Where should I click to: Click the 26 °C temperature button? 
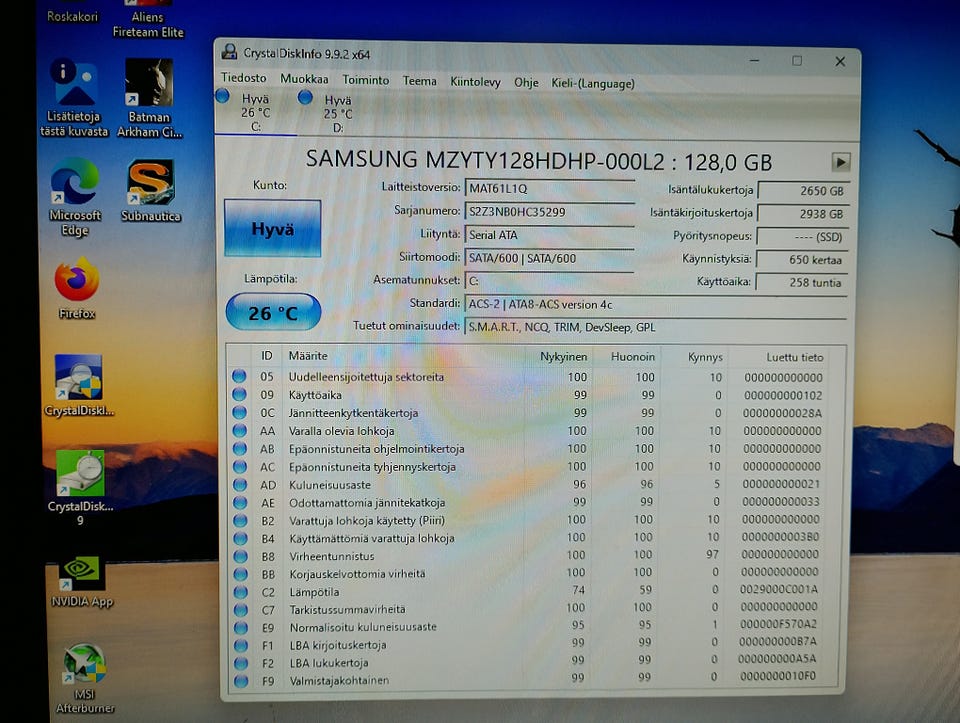point(273,312)
